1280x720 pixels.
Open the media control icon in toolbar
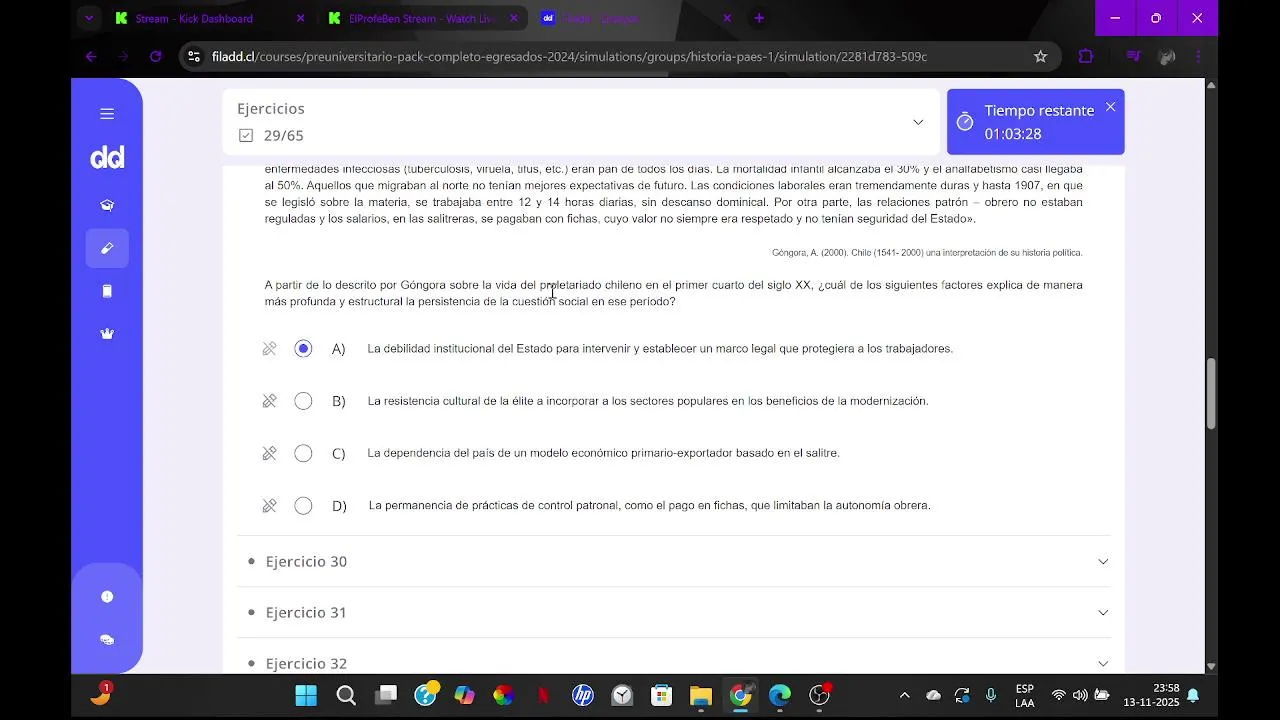pos(1133,57)
